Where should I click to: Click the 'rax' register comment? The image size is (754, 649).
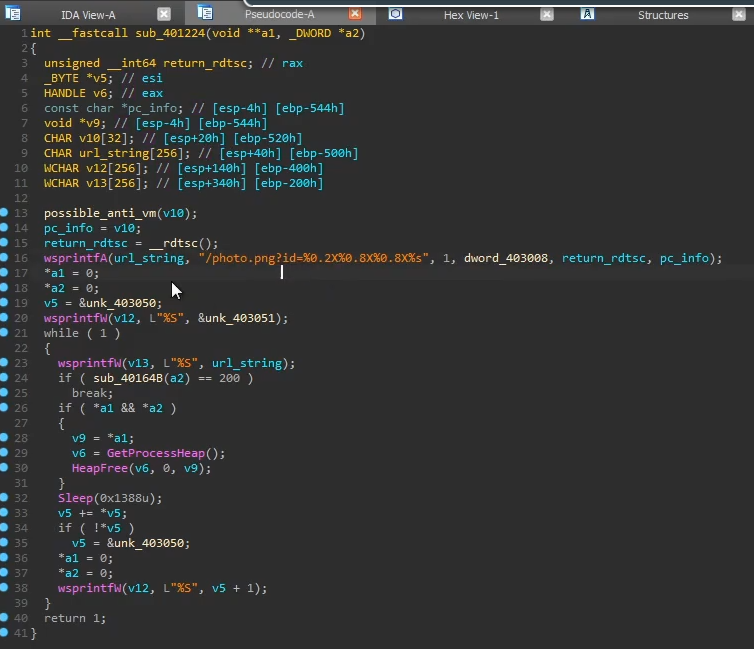pos(292,63)
